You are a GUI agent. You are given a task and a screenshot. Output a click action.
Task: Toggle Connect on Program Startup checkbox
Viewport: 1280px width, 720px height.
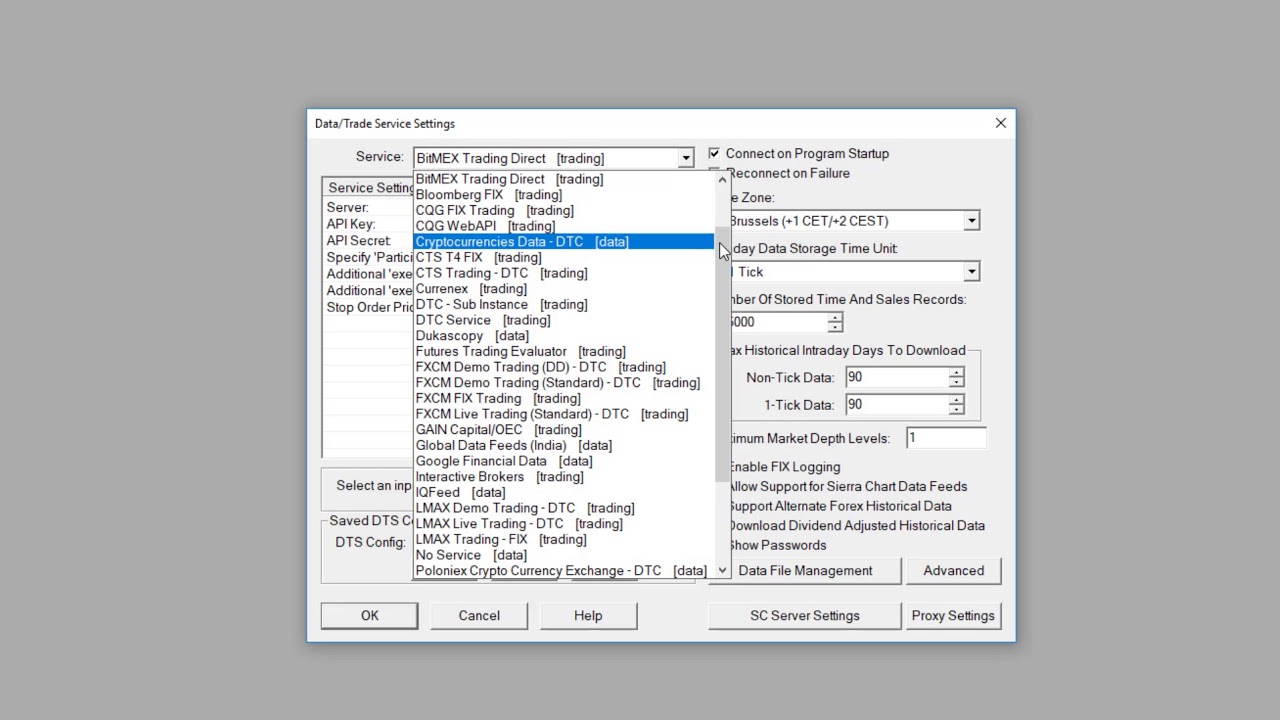coord(714,154)
